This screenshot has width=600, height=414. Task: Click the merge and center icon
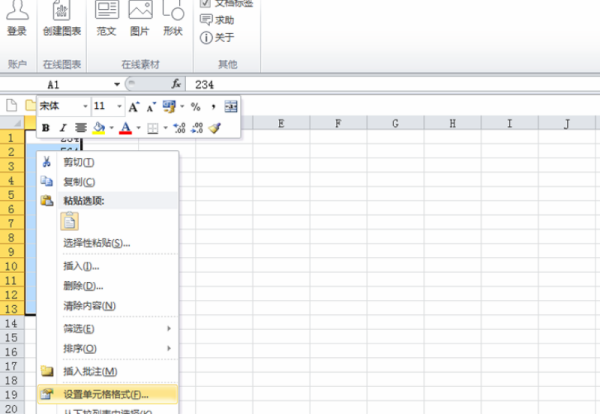[x=231, y=106]
